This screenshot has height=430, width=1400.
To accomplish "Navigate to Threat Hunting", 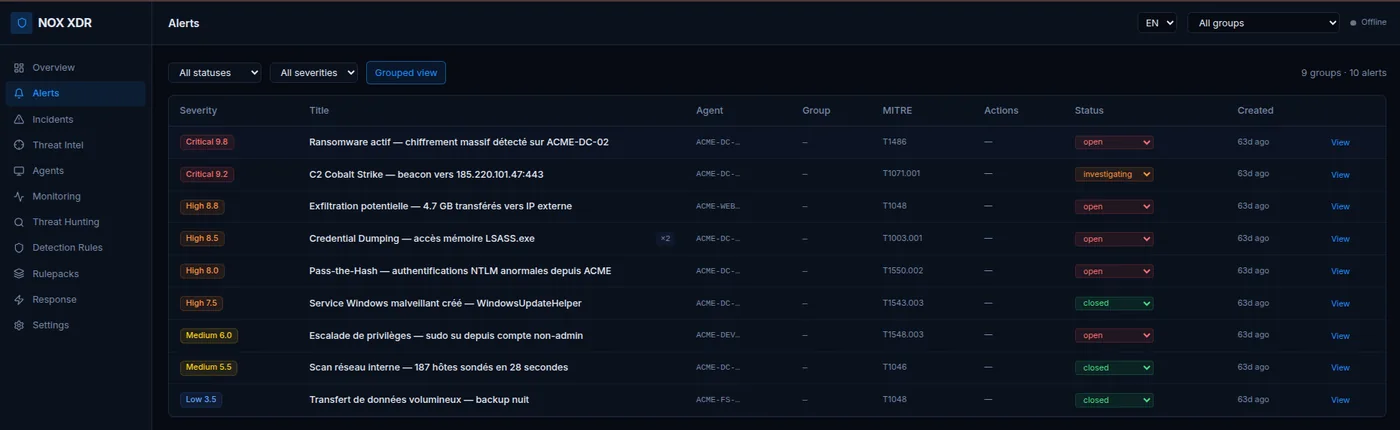I will coord(76,222).
